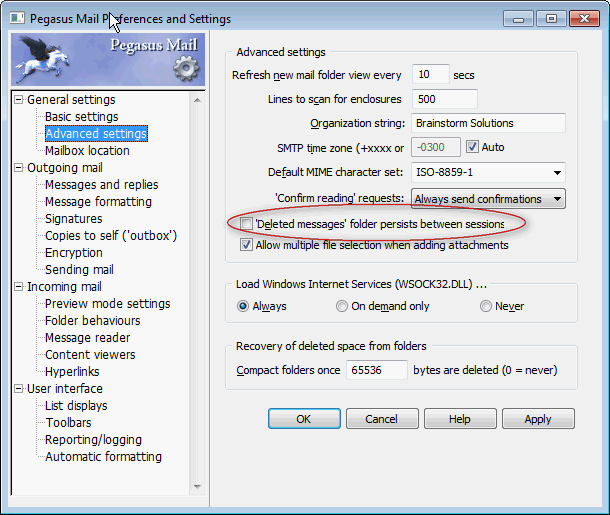This screenshot has height=515, width=610.
Task: Select the On demand only radio button
Action: [342, 306]
